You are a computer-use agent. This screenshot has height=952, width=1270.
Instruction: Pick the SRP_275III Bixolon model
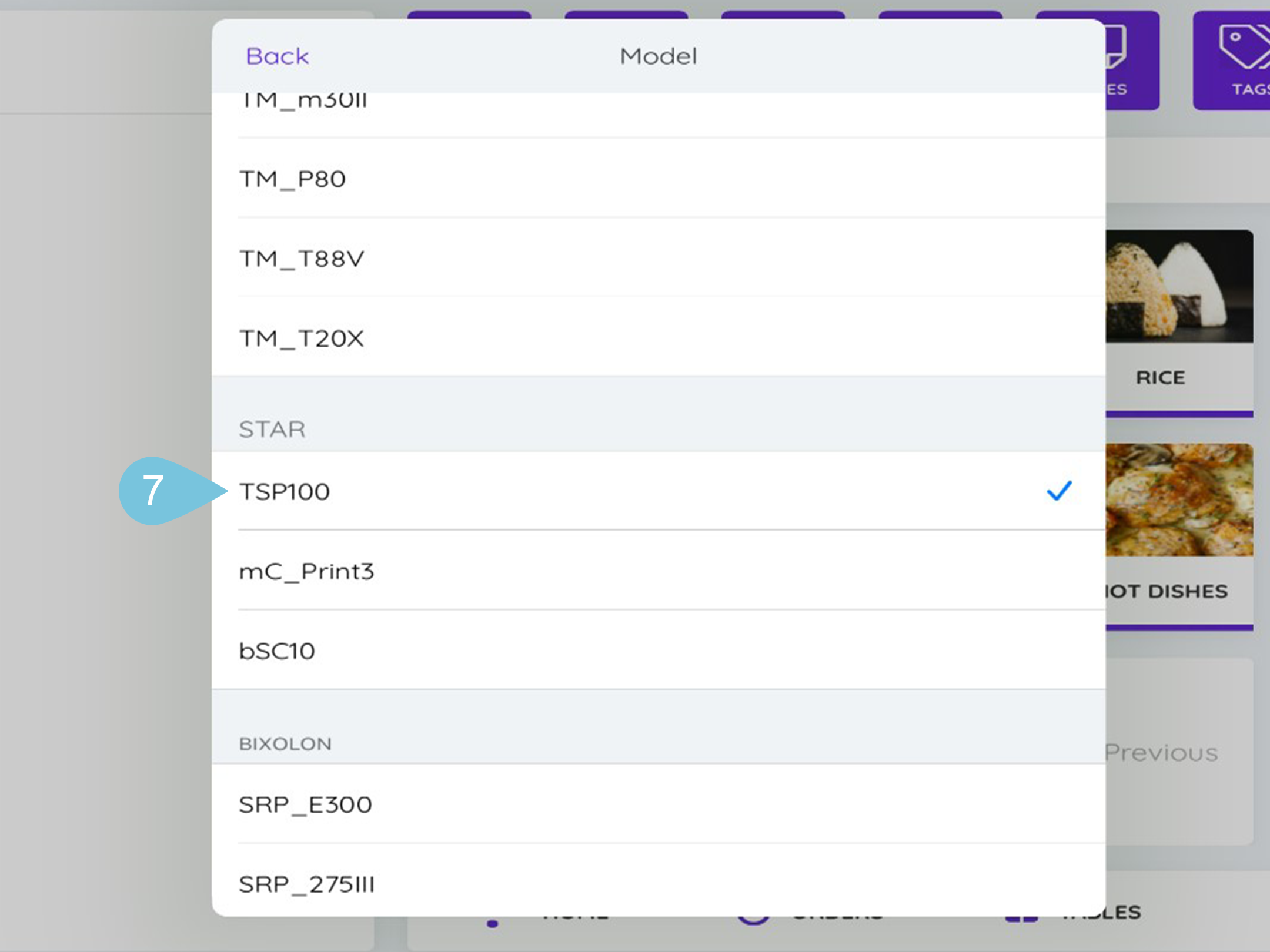tap(306, 884)
